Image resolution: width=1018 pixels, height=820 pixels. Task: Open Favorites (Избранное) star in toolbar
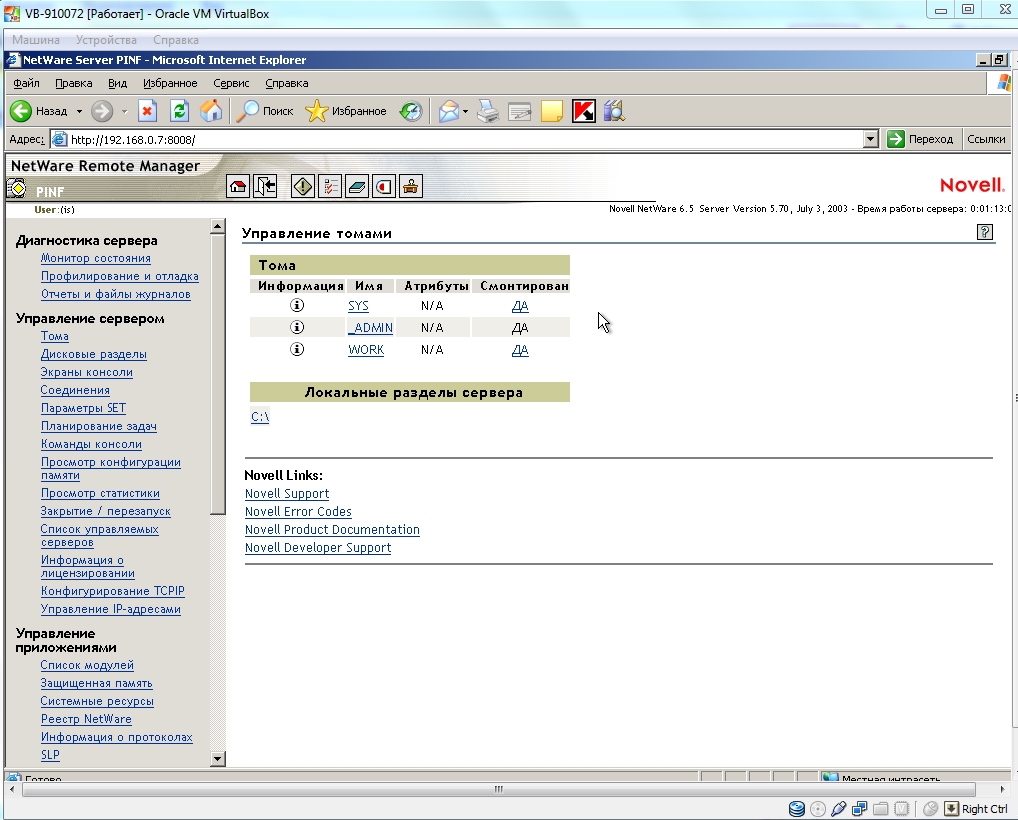point(345,111)
